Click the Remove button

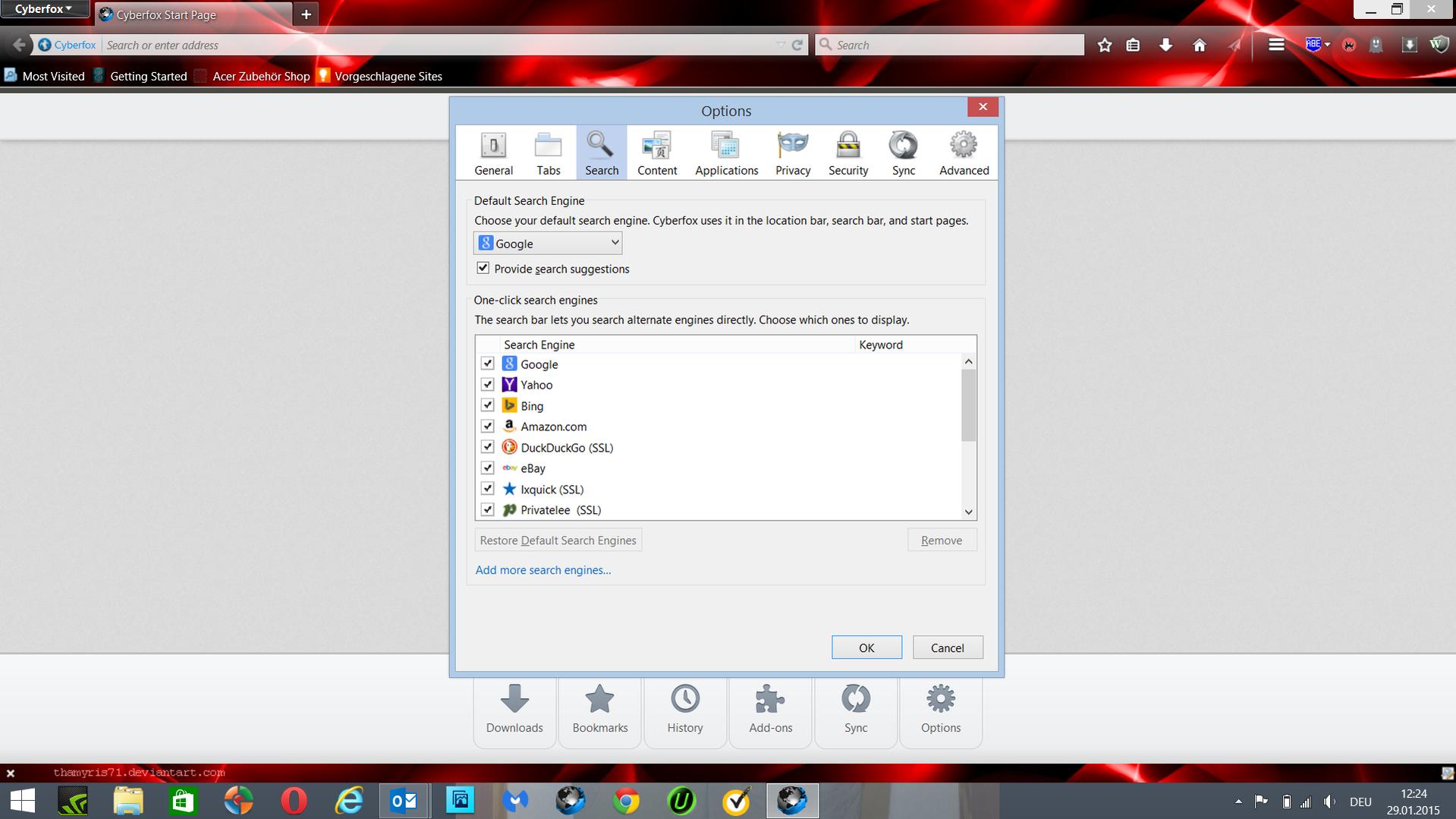942,540
